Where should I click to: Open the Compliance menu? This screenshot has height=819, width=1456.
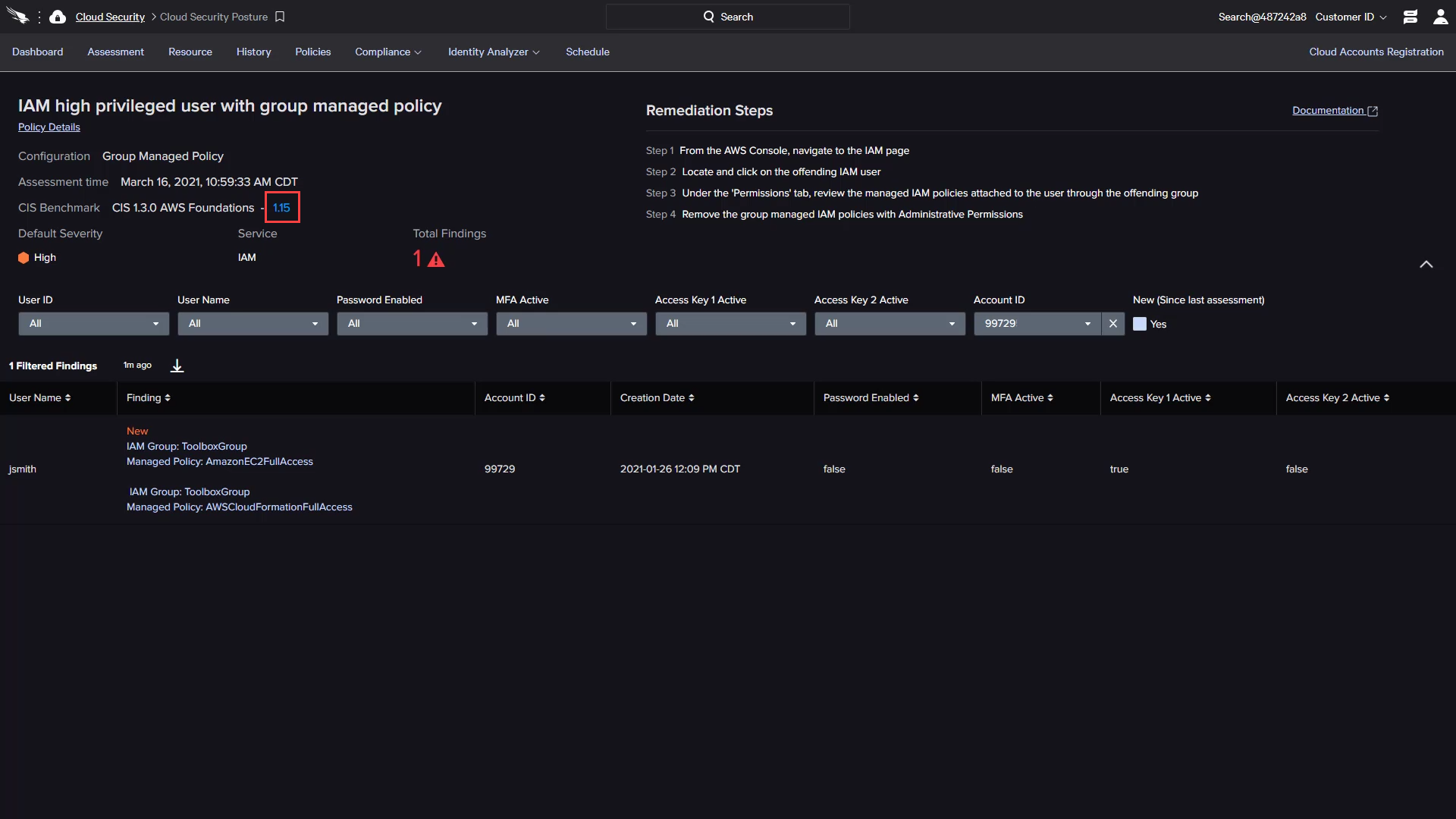click(388, 52)
